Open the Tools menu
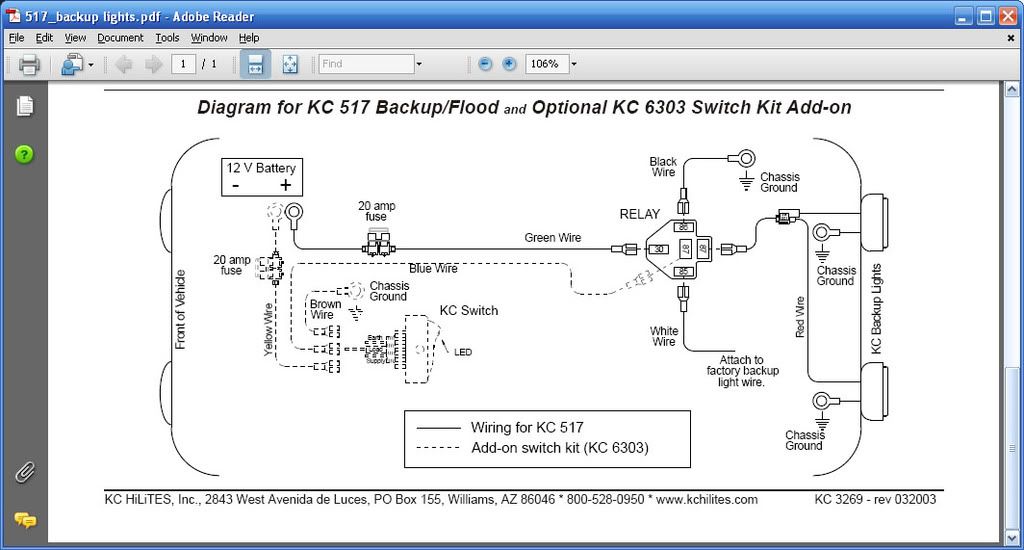 pos(167,38)
